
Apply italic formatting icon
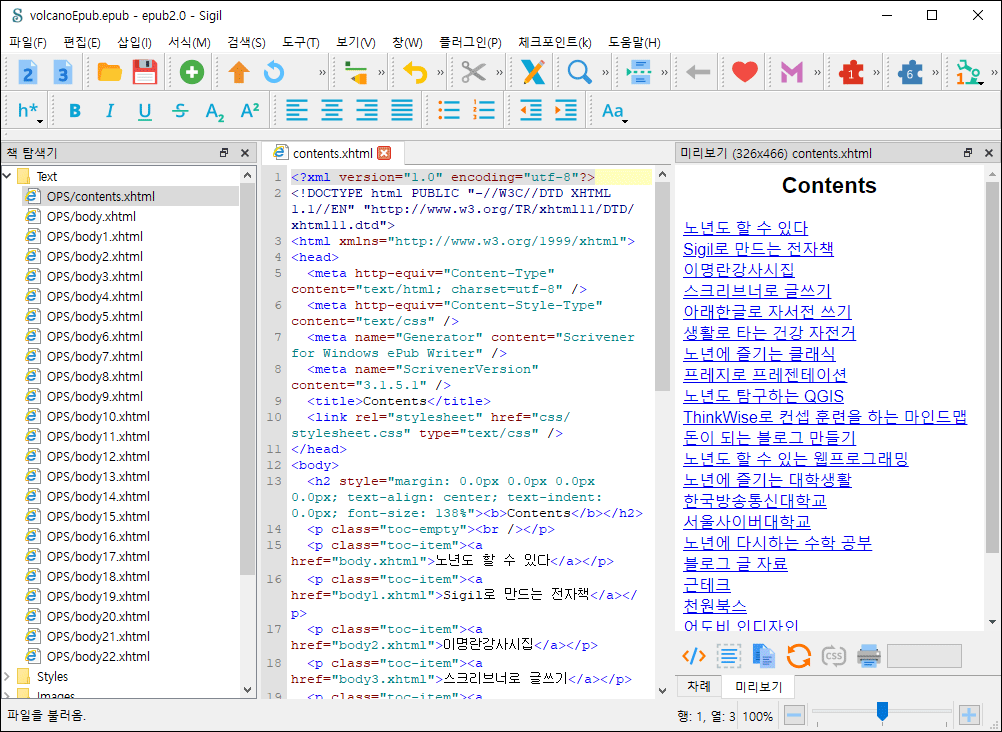109,111
